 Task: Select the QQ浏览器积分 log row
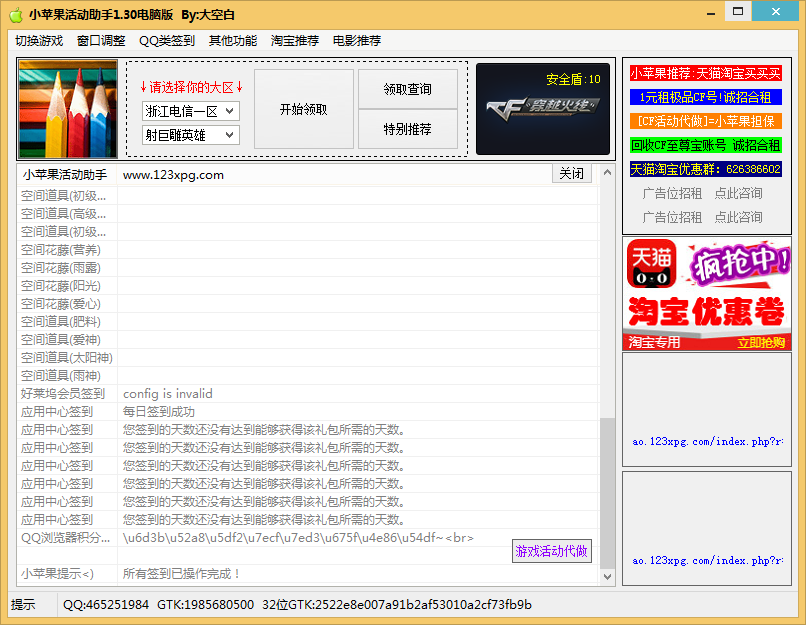tap(308, 538)
